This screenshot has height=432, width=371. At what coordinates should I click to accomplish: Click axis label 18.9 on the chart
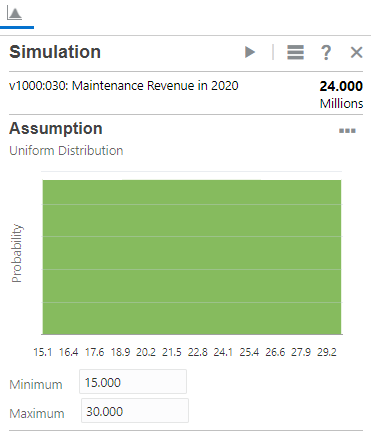point(120,352)
